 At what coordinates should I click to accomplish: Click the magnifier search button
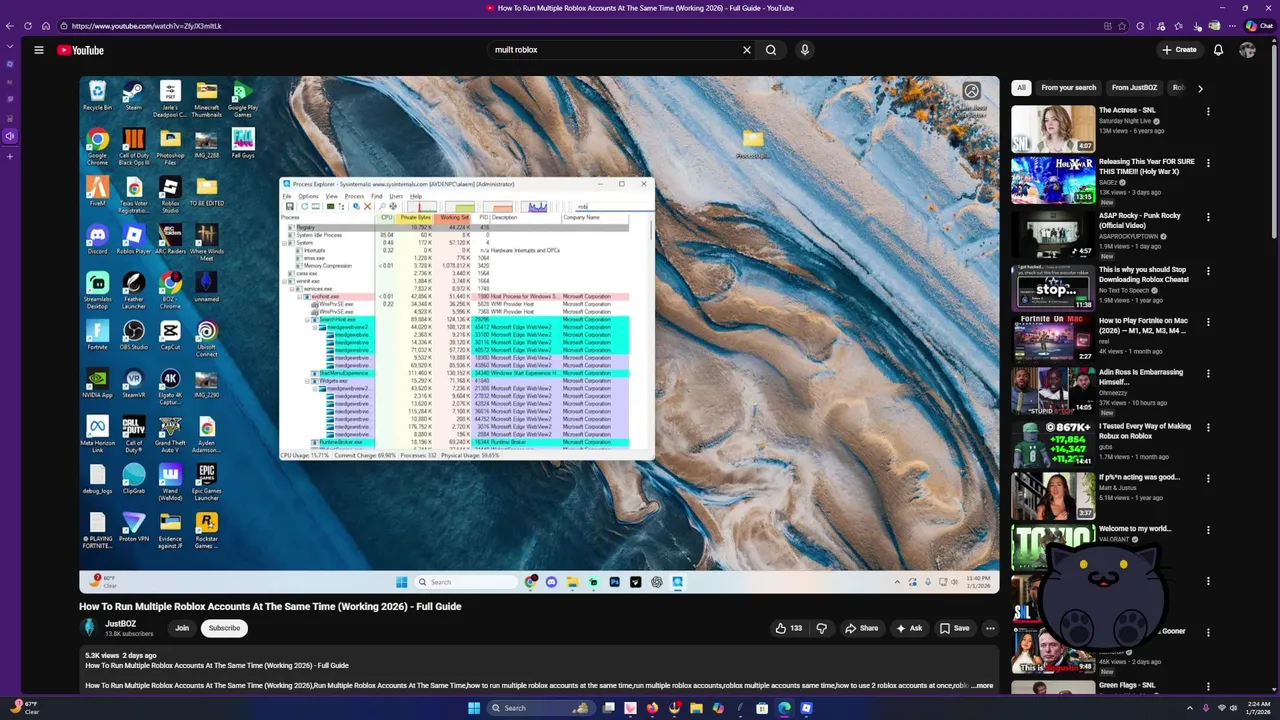point(771,50)
